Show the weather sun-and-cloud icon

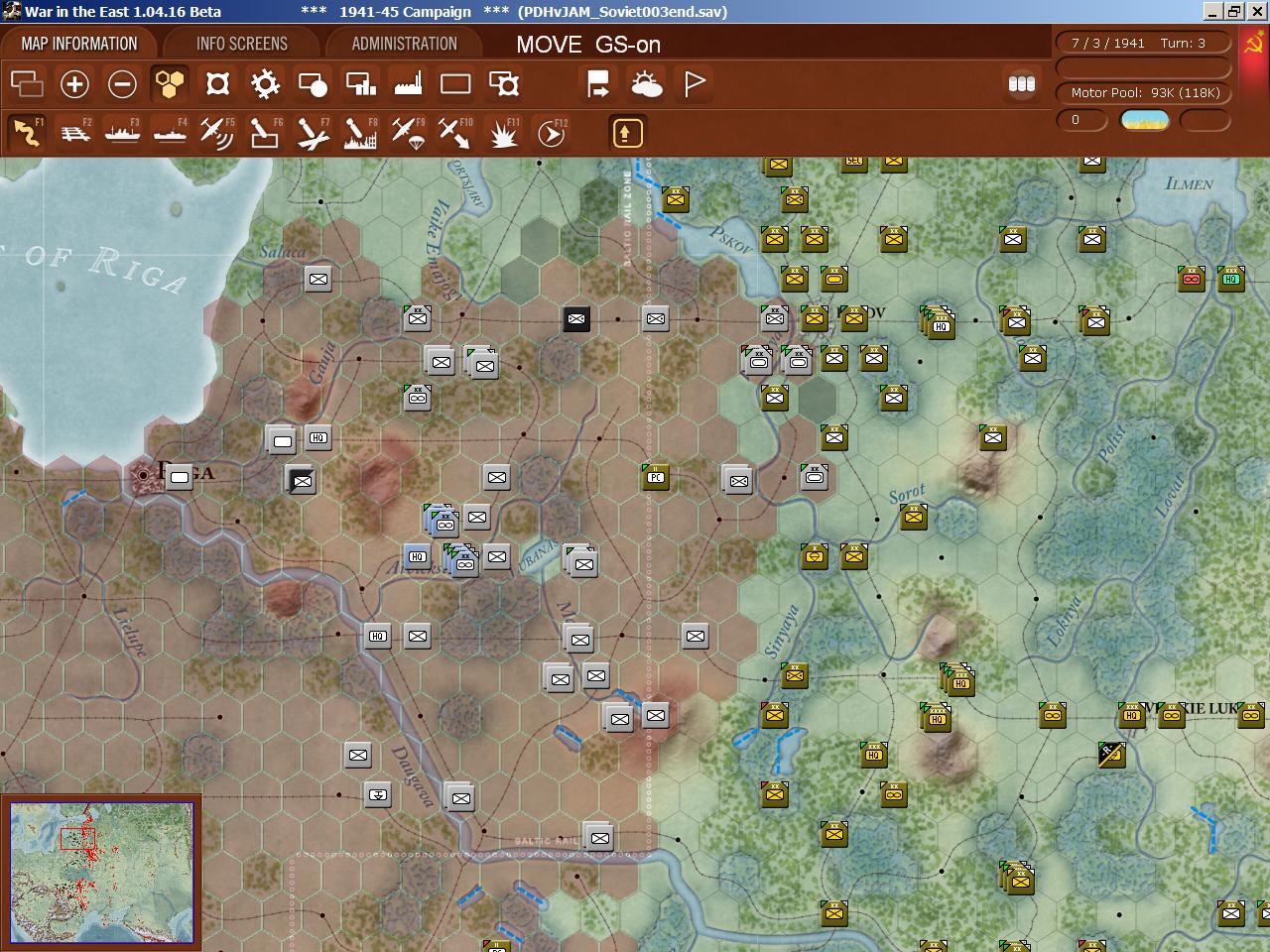[647, 84]
